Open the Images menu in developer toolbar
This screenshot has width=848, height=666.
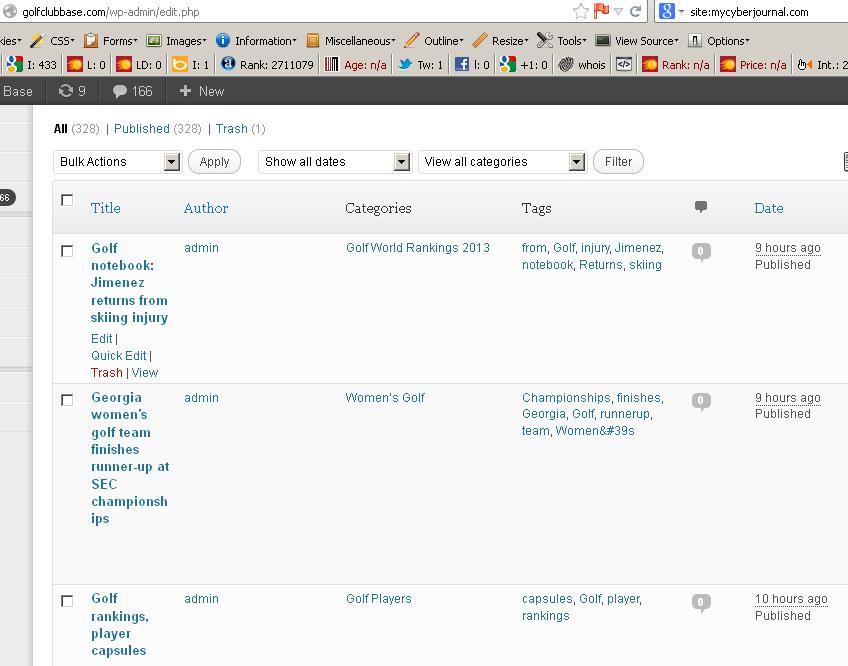tap(177, 41)
